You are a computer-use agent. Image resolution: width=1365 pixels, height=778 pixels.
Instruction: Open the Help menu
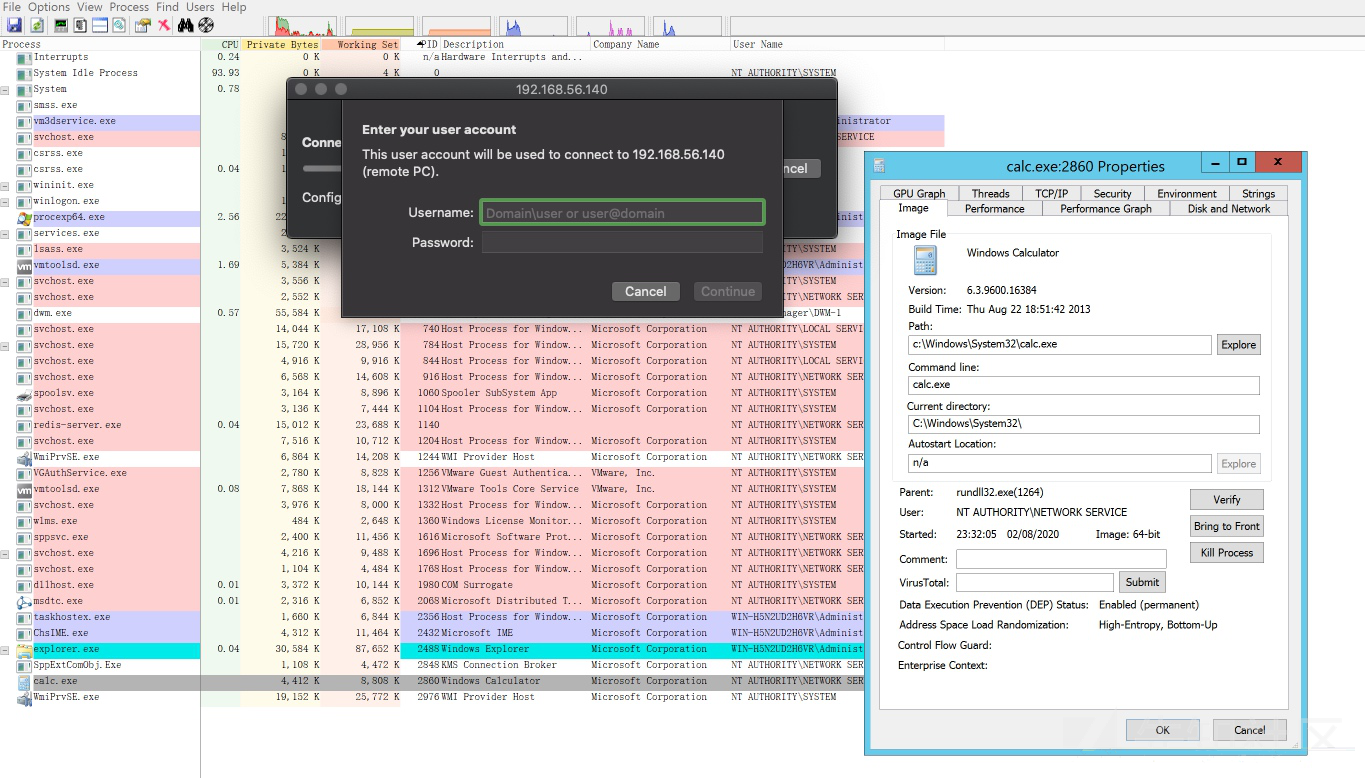pos(234,7)
